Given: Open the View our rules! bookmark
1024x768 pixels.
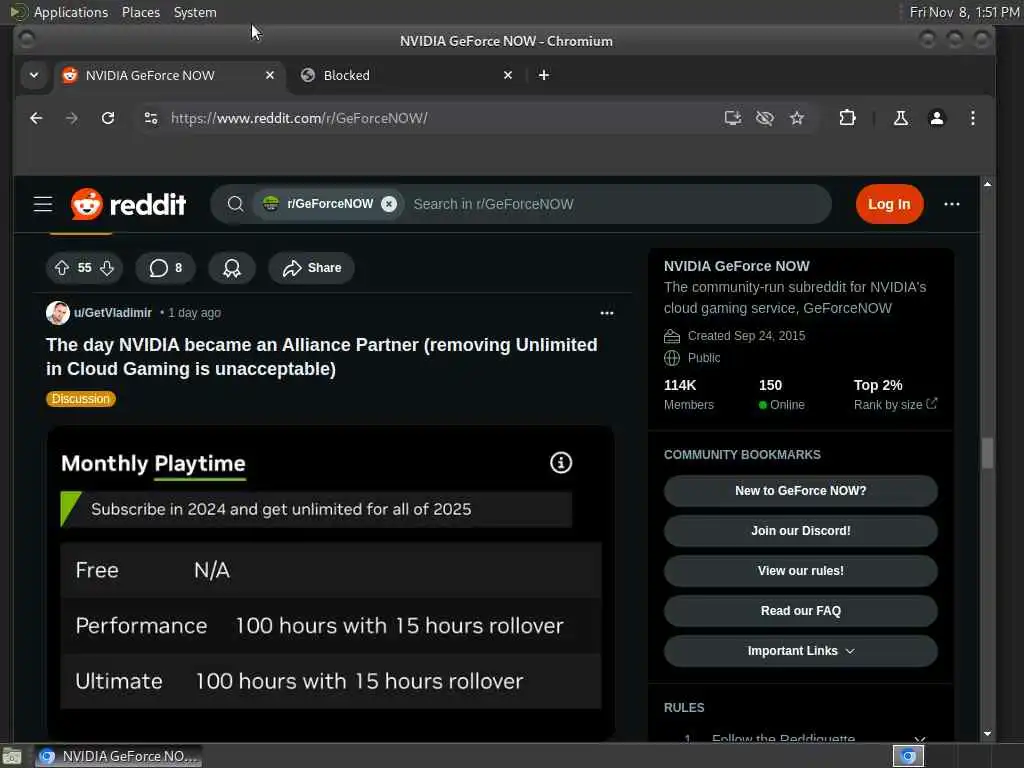Looking at the screenshot, I should [x=801, y=571].
